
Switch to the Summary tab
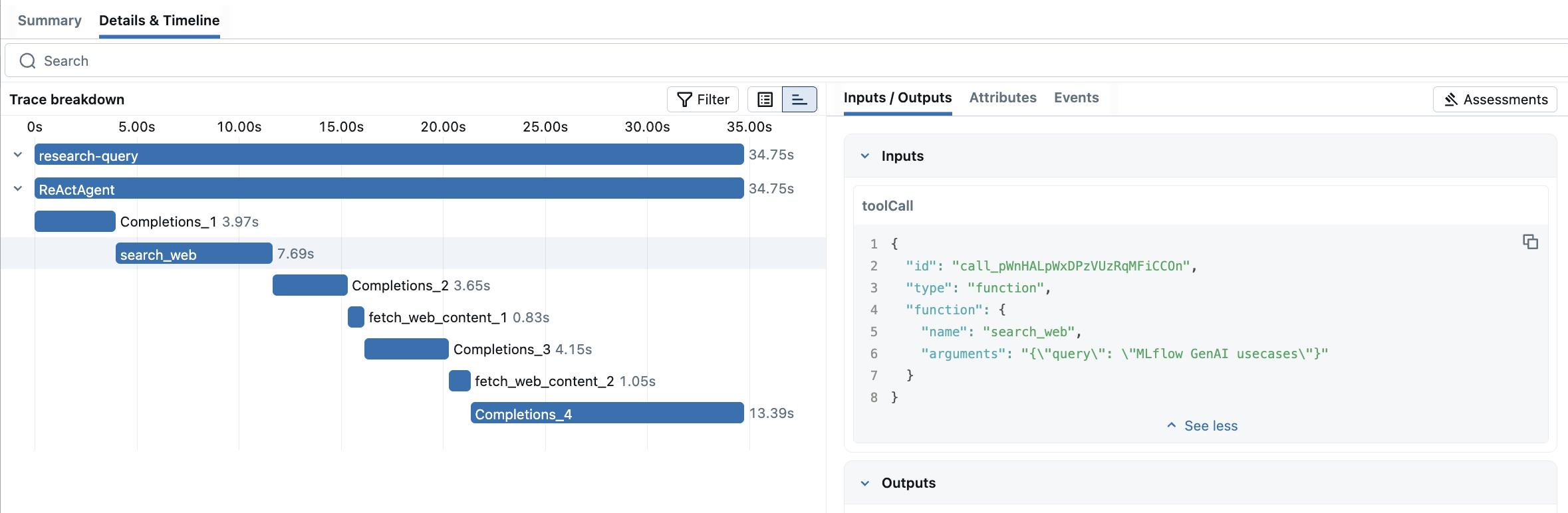(50, 21)
